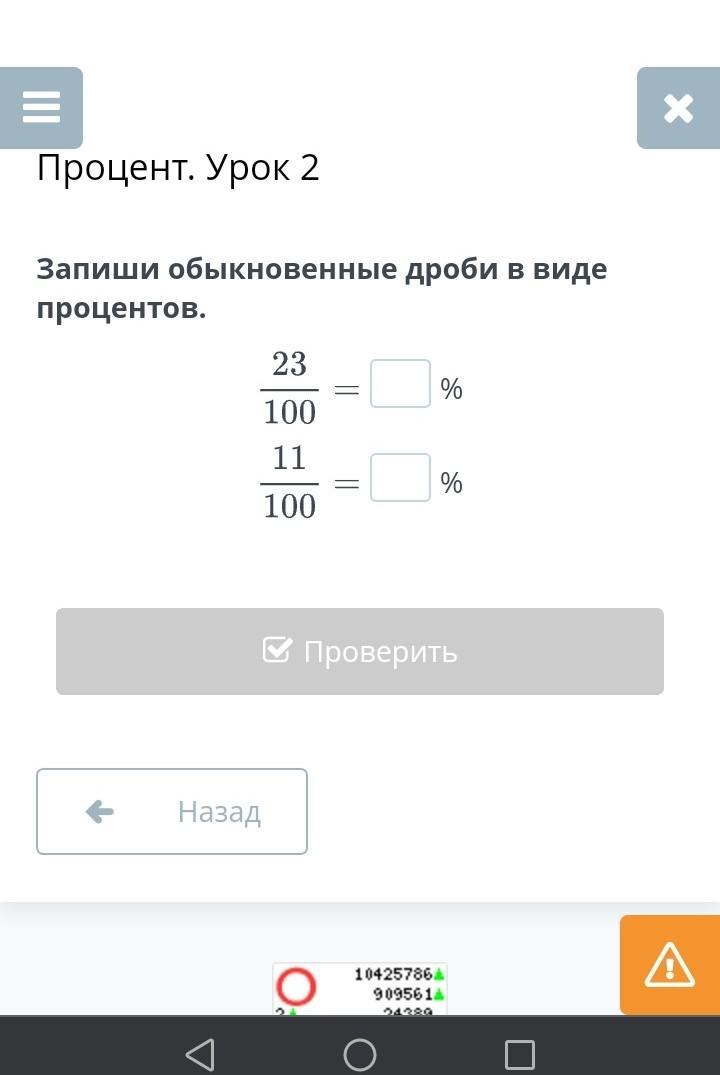
Task: Click the instruction text about дроби
Action: pos(322,289)
